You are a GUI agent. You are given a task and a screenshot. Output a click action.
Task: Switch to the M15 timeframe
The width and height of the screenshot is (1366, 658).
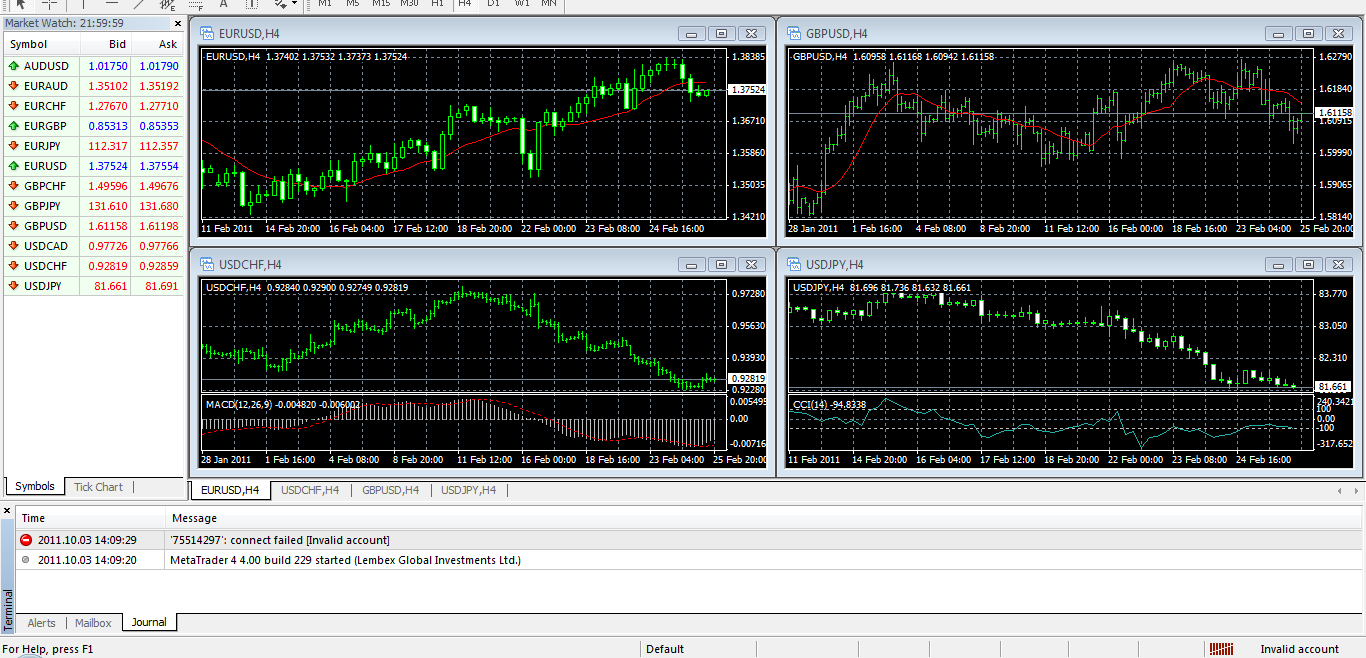pos(381,4)
